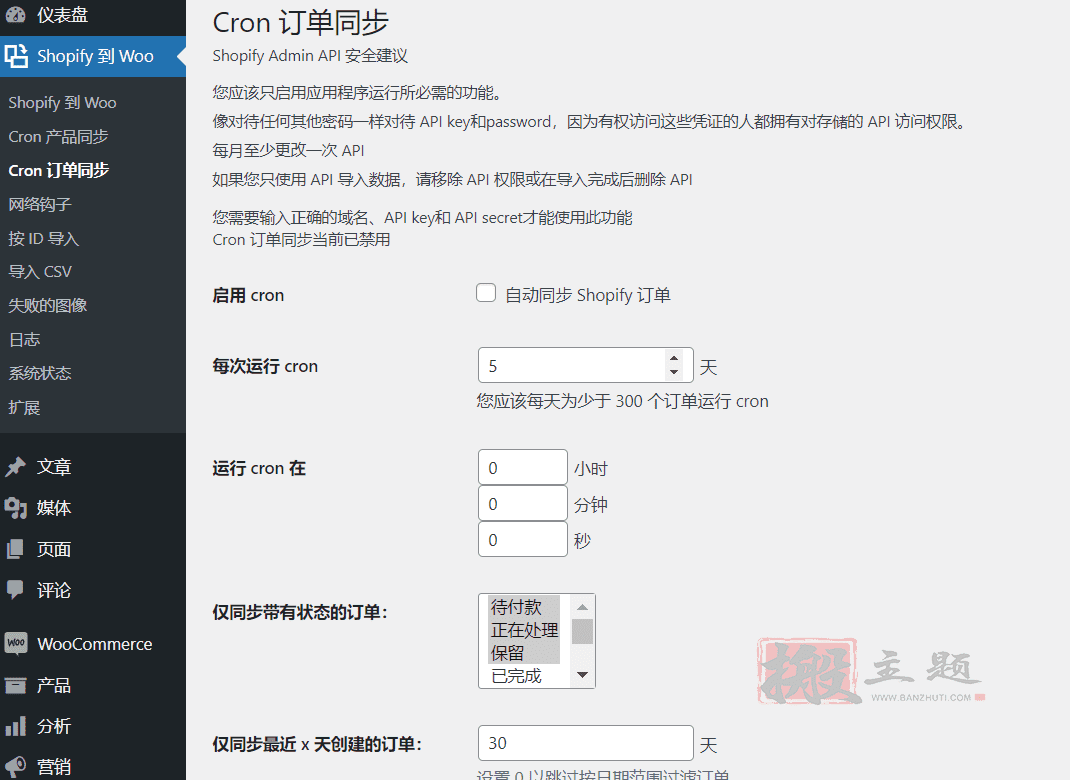
Task: Go to 系统状态 page
Action: coord(40,373)
